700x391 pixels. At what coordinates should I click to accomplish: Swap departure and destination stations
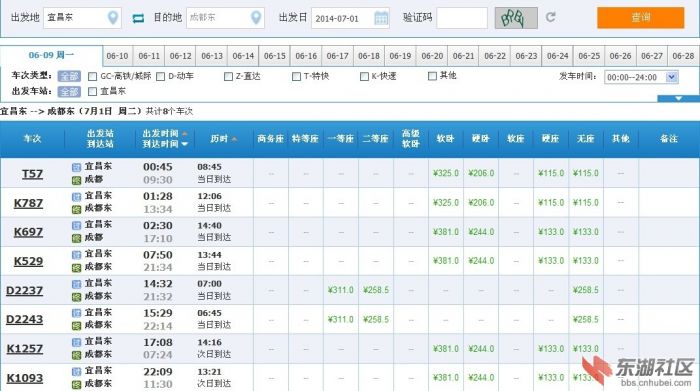pos(138,18)
